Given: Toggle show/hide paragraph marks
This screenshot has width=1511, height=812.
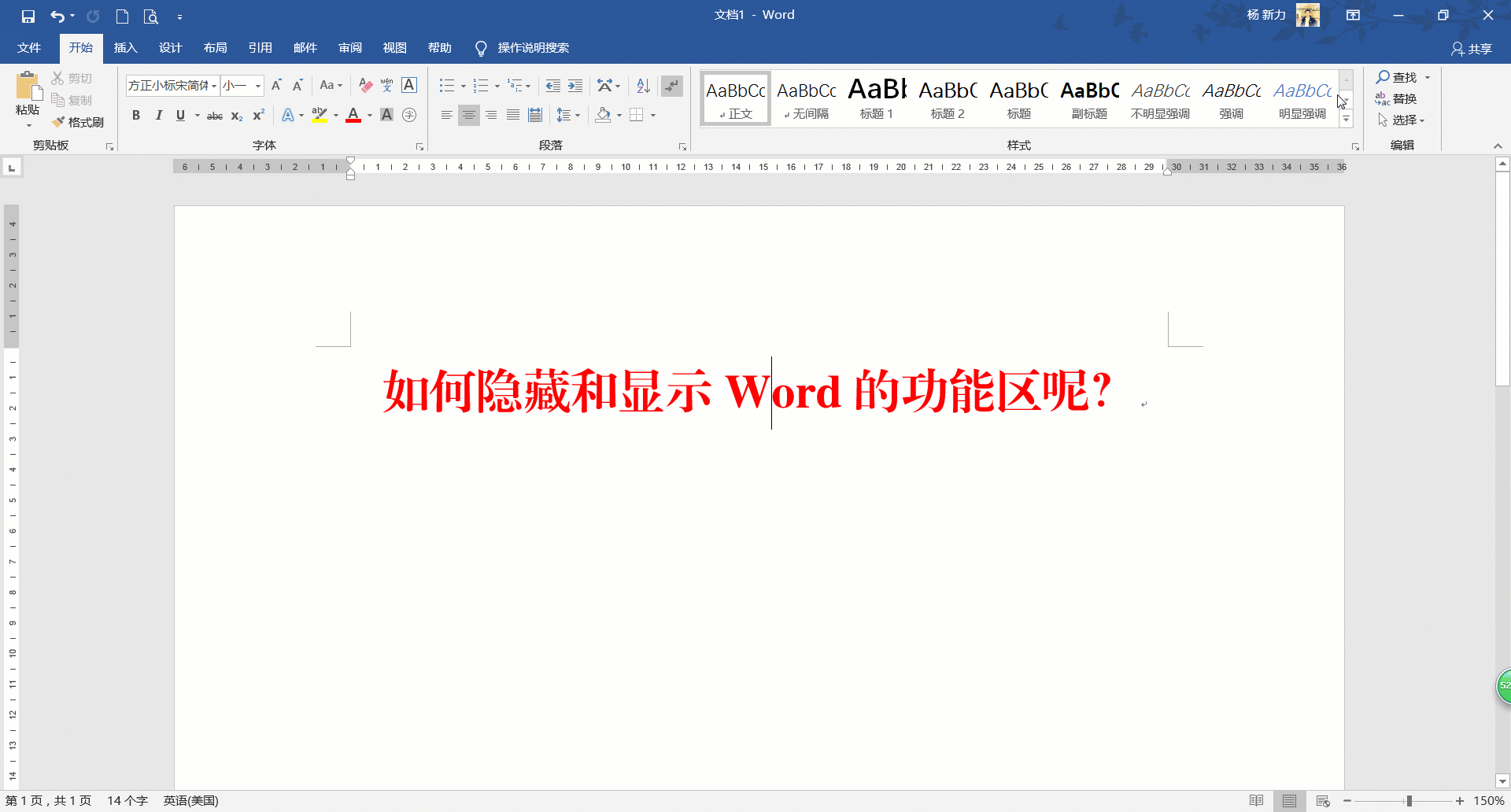Looking at the screenshot, I should click(671, 85).
